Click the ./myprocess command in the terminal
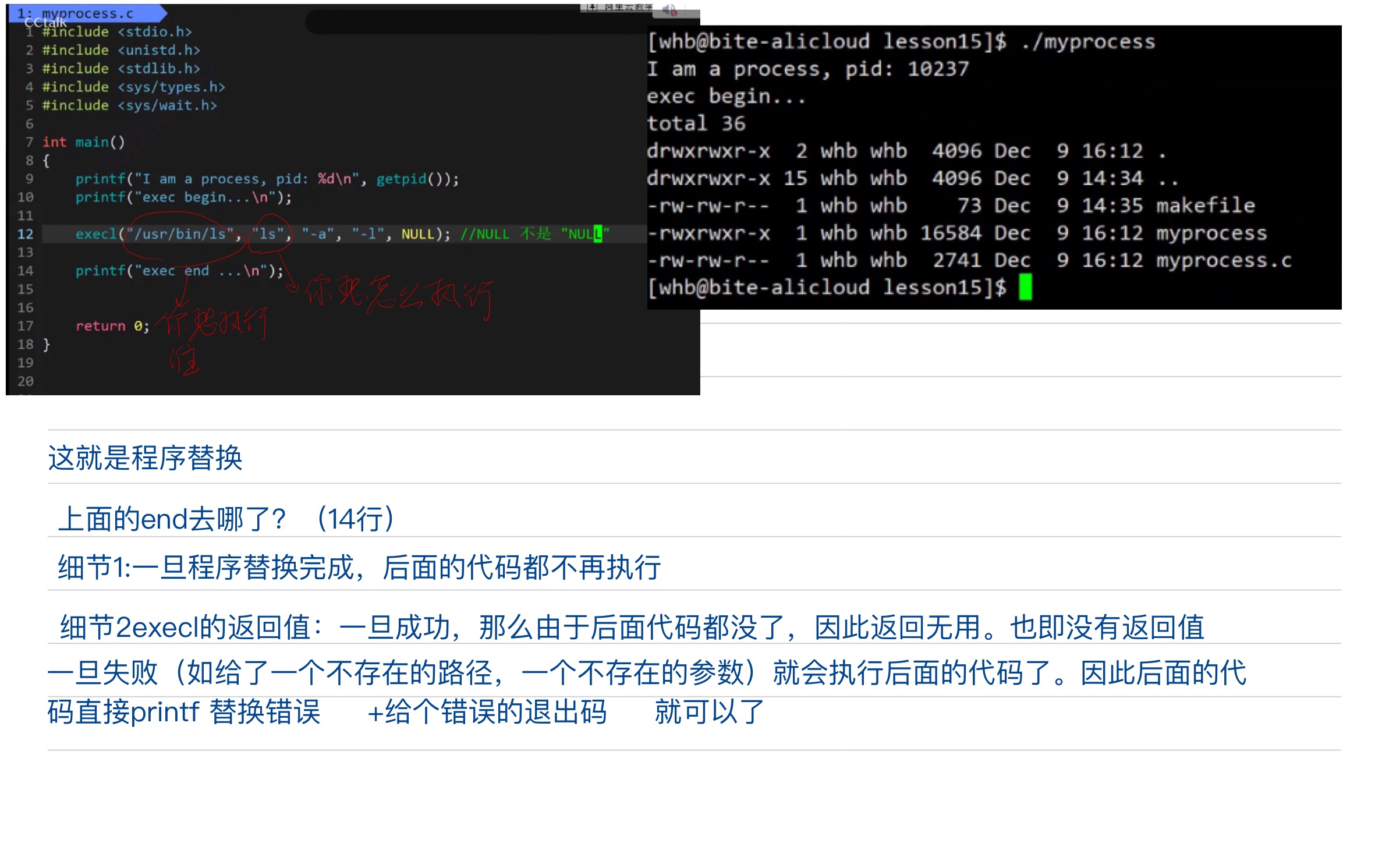 1087,41
